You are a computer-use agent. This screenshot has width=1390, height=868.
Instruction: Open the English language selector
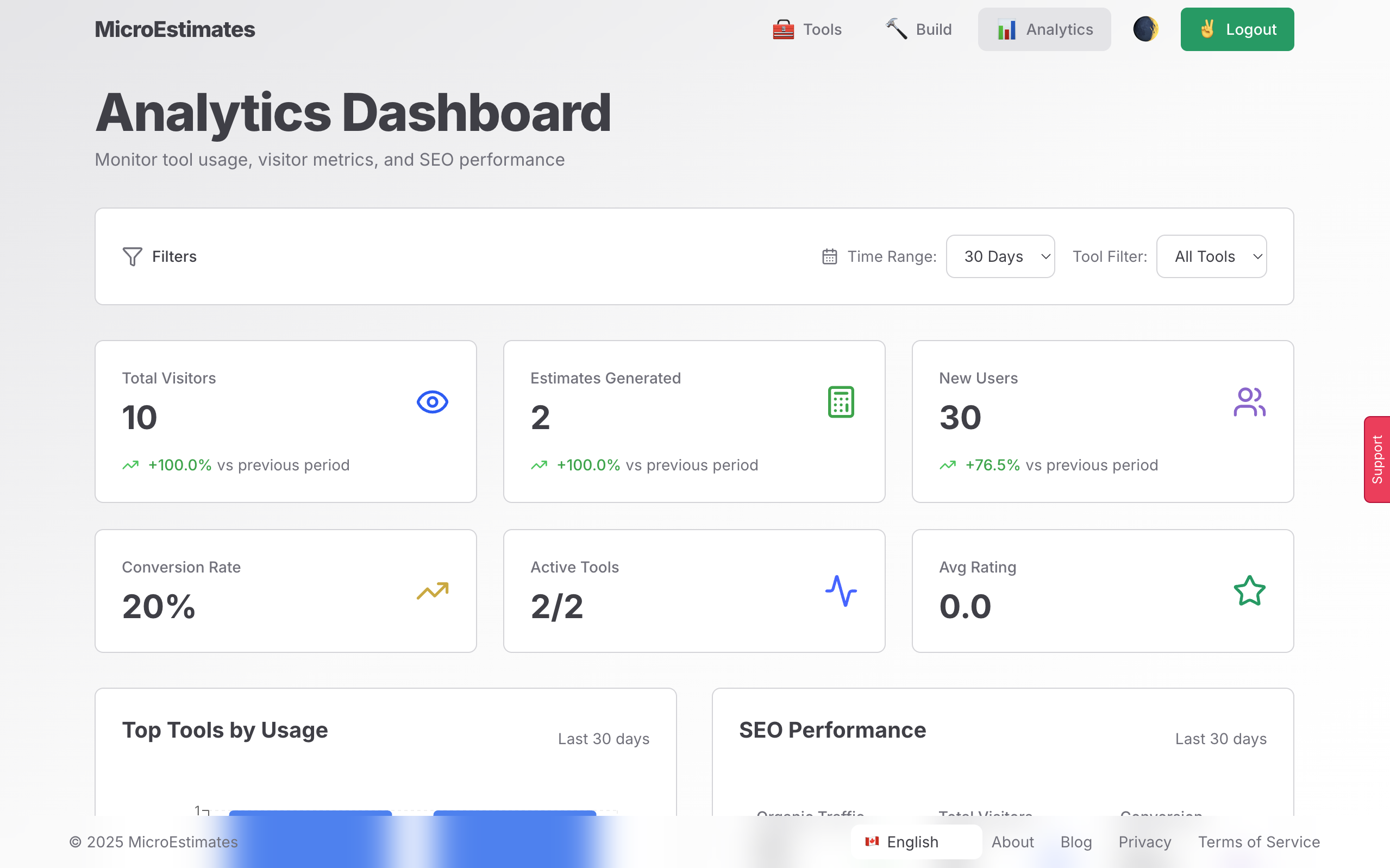point(915,841)
